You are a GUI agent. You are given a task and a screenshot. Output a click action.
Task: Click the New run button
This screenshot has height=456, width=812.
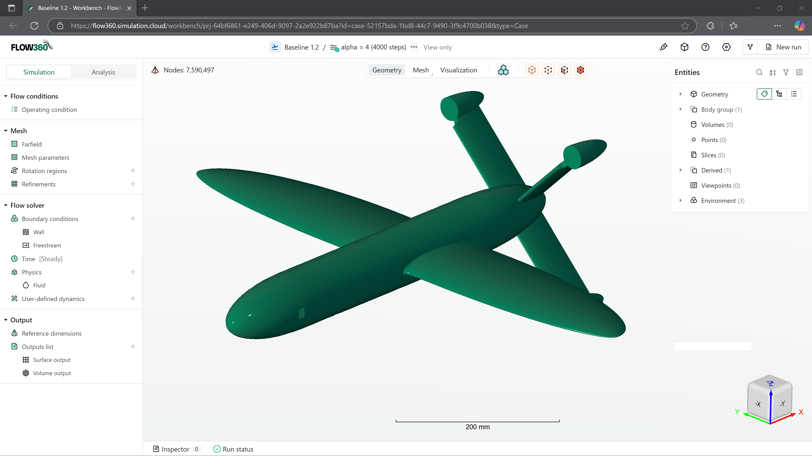783,47
